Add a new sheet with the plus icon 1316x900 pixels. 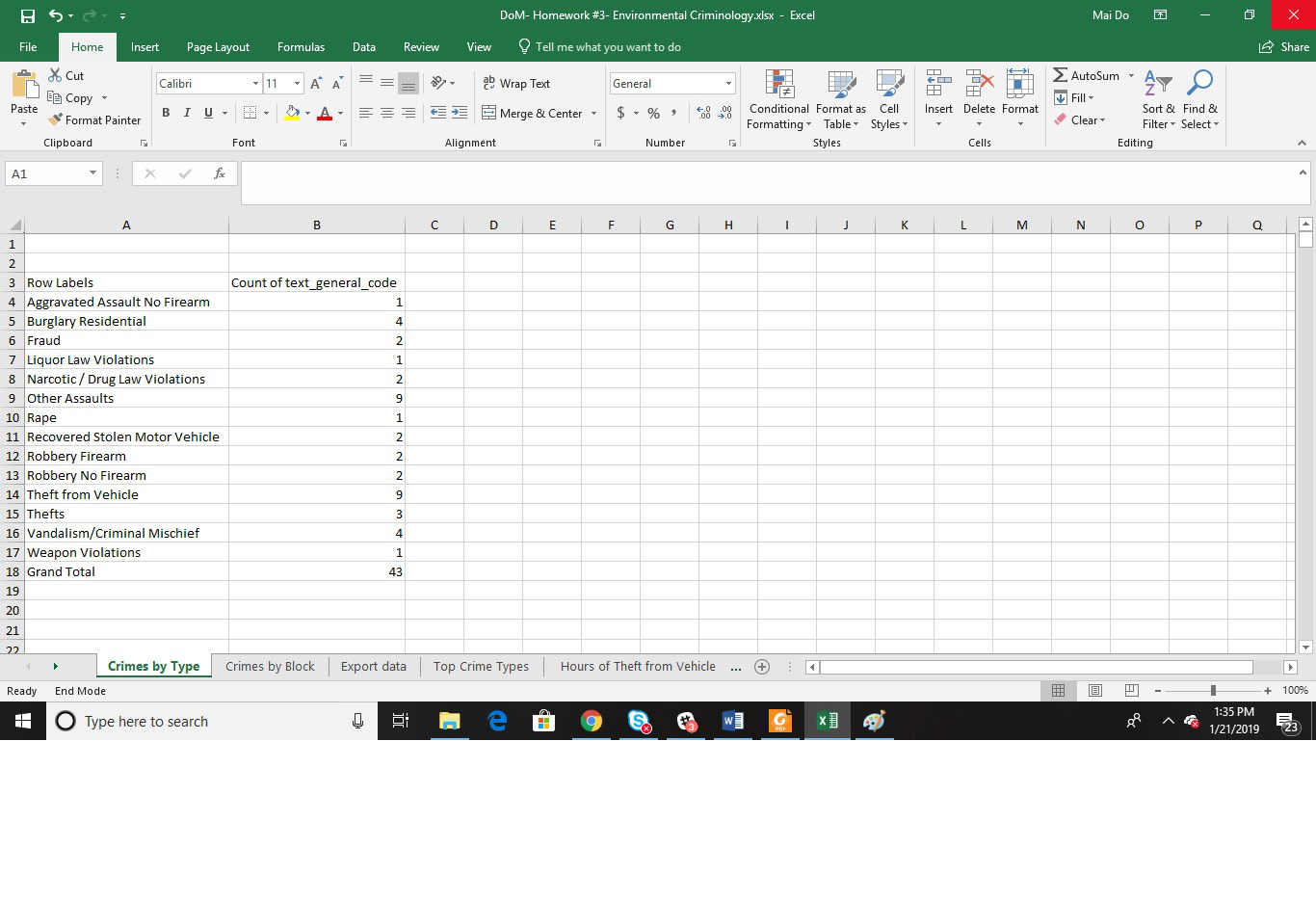tap(761, 666)
